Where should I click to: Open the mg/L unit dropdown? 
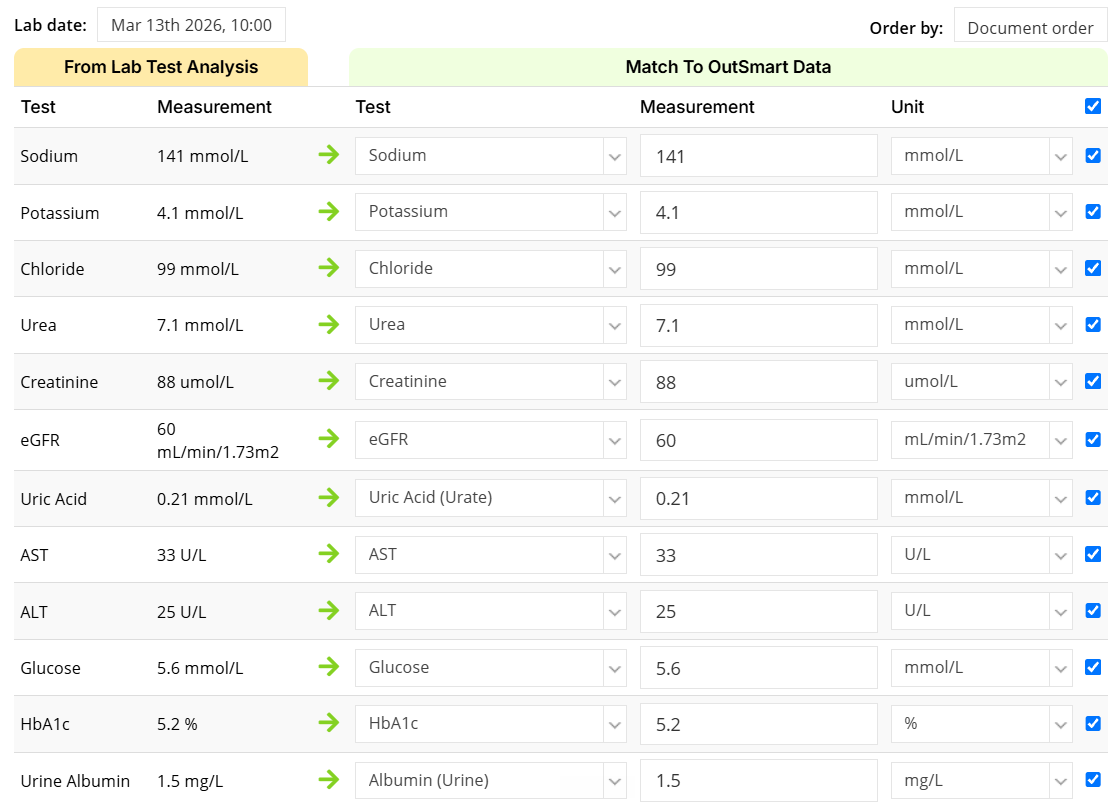click(x=981, y=781)
